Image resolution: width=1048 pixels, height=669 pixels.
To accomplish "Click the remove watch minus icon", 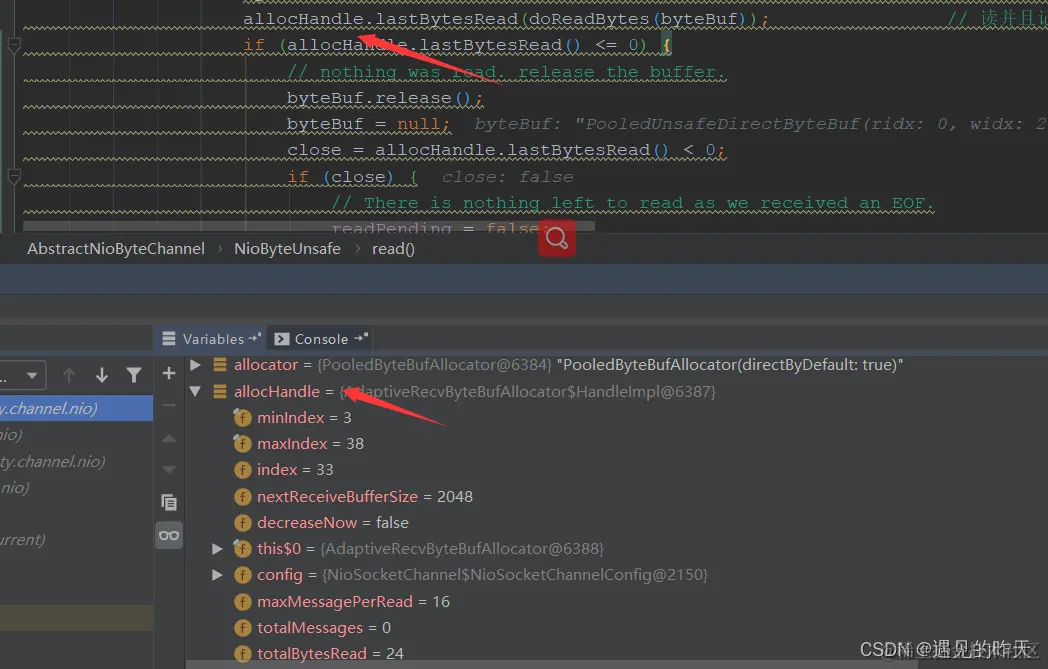I will pyautogui.click(x=169, y=405).
